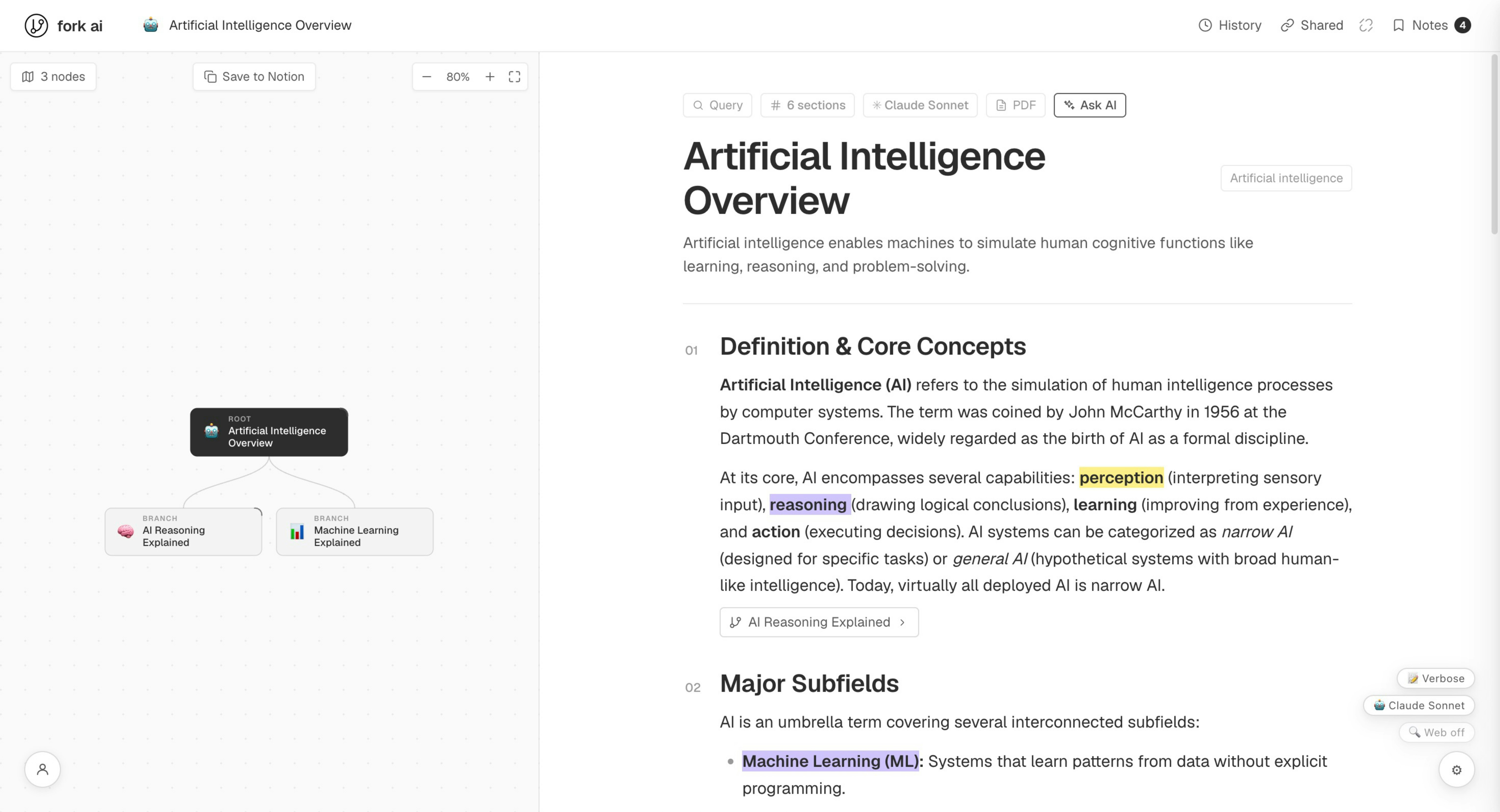The height and width of the screenshot is (812, 1500).
Task: Export the document as PDF
Action: tap(1016, 105)
